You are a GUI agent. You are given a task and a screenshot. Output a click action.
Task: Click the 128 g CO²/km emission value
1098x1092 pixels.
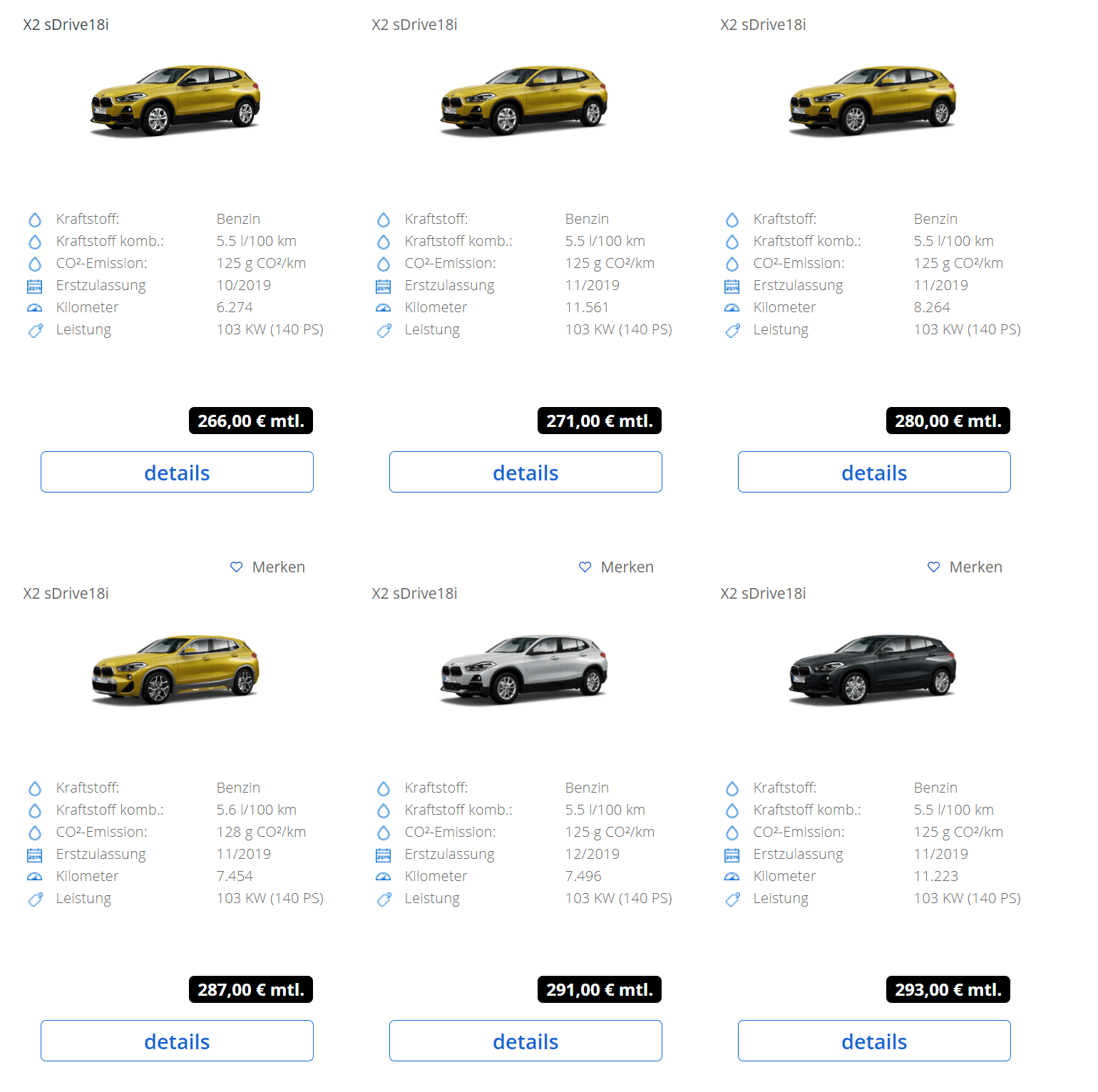tap(261, 832)
